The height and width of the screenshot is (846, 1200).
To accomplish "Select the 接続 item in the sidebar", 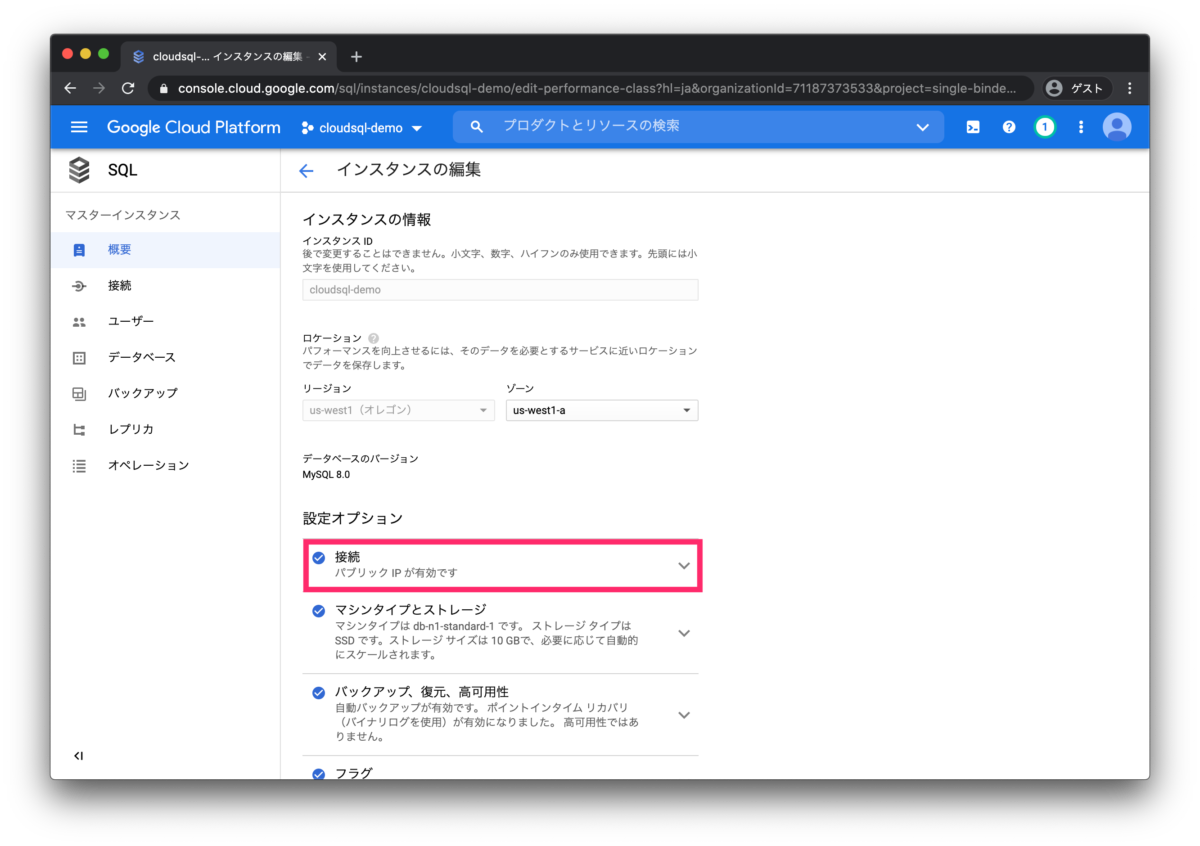I will tap(120, 285).
